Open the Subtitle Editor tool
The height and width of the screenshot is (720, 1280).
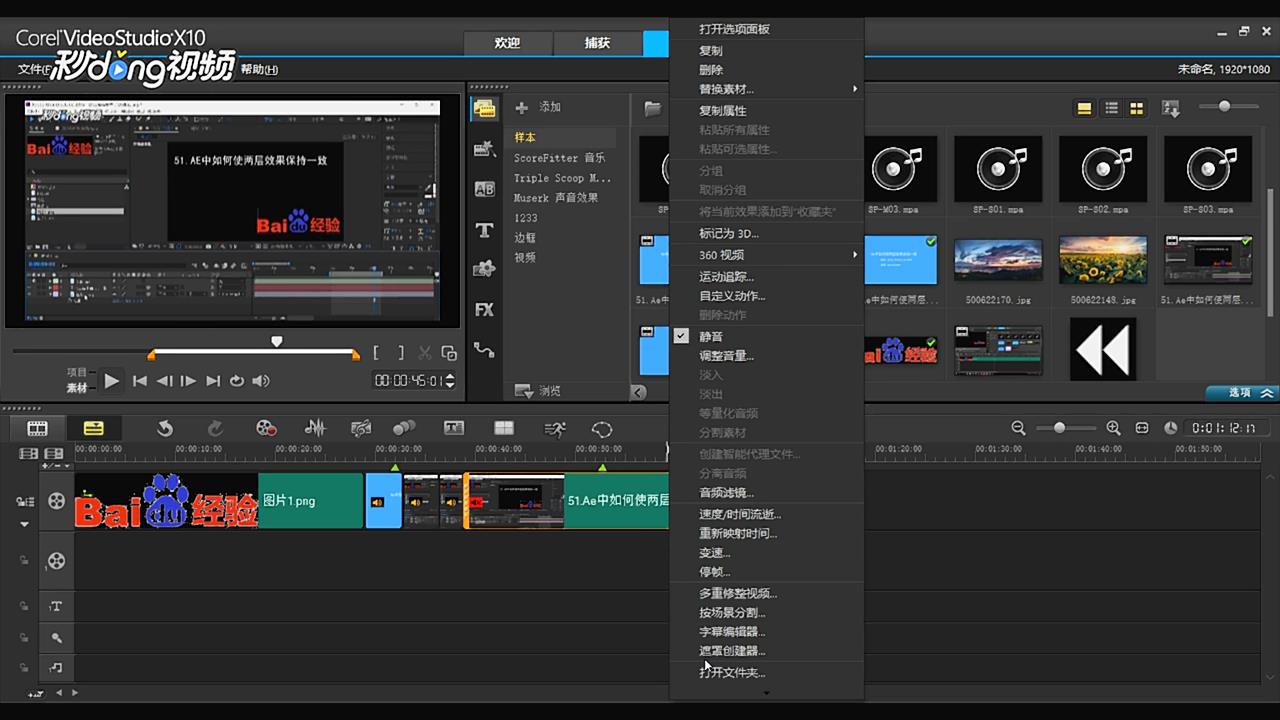454,428
